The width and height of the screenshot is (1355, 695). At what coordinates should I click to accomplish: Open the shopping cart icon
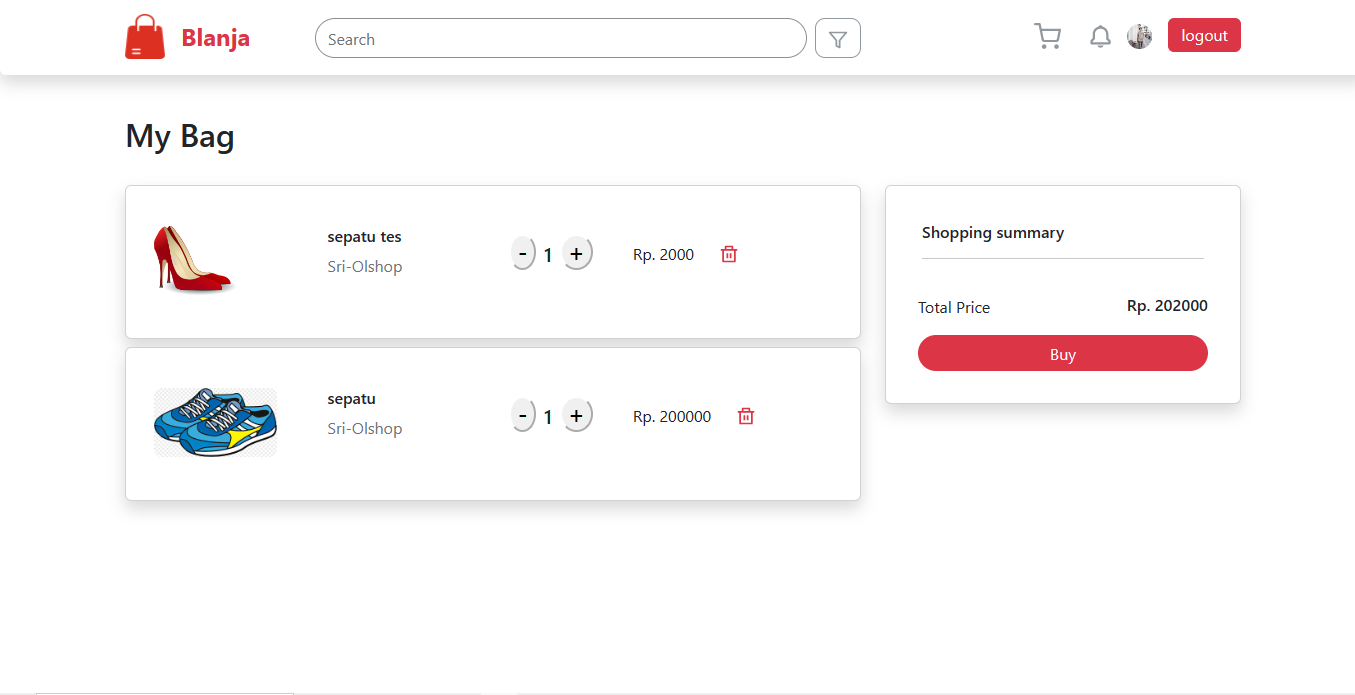1047,35
